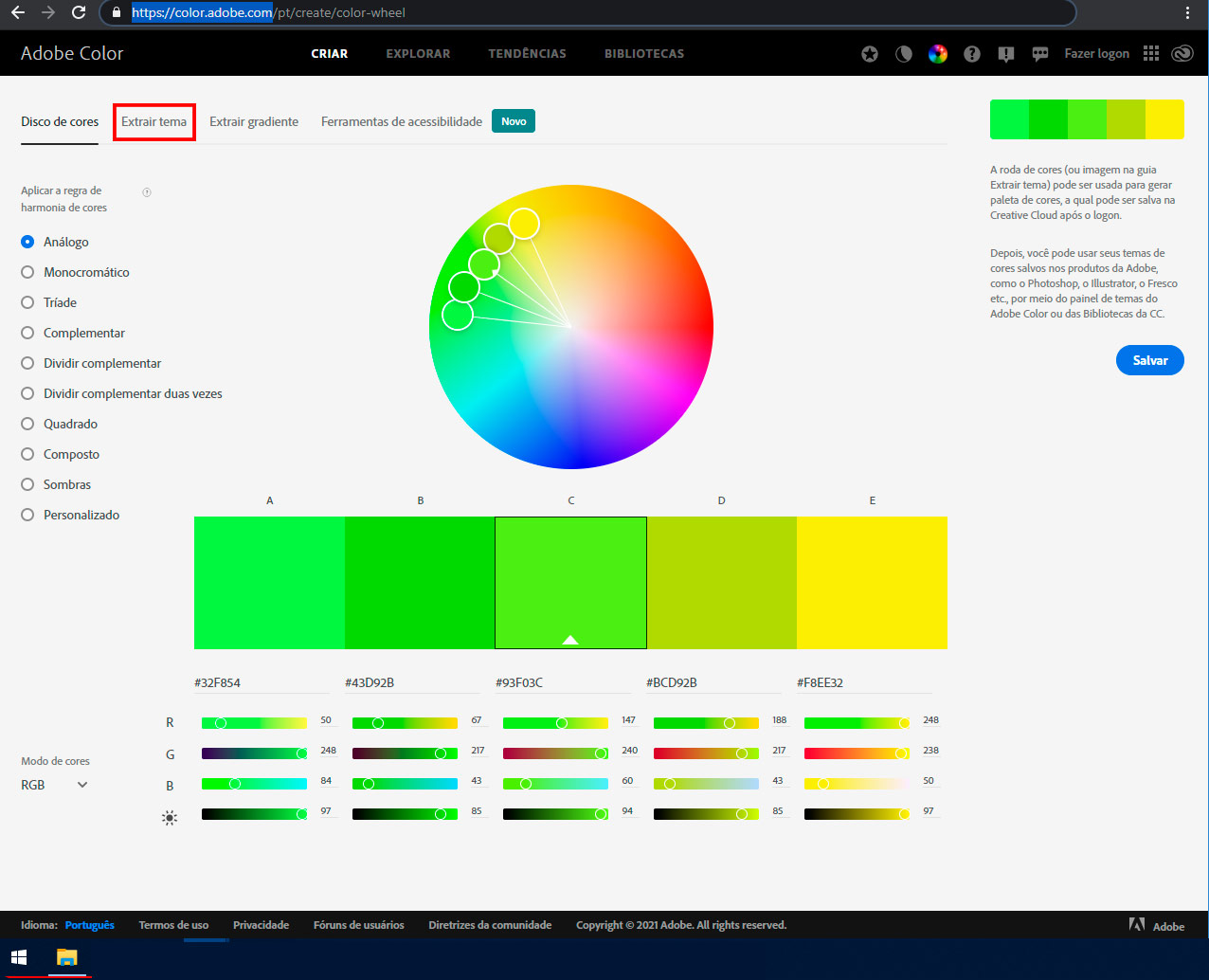This screenshot has height=980, width=1209.
Task: Select yellow color swatch E
Action: click(x=872, y=583)
